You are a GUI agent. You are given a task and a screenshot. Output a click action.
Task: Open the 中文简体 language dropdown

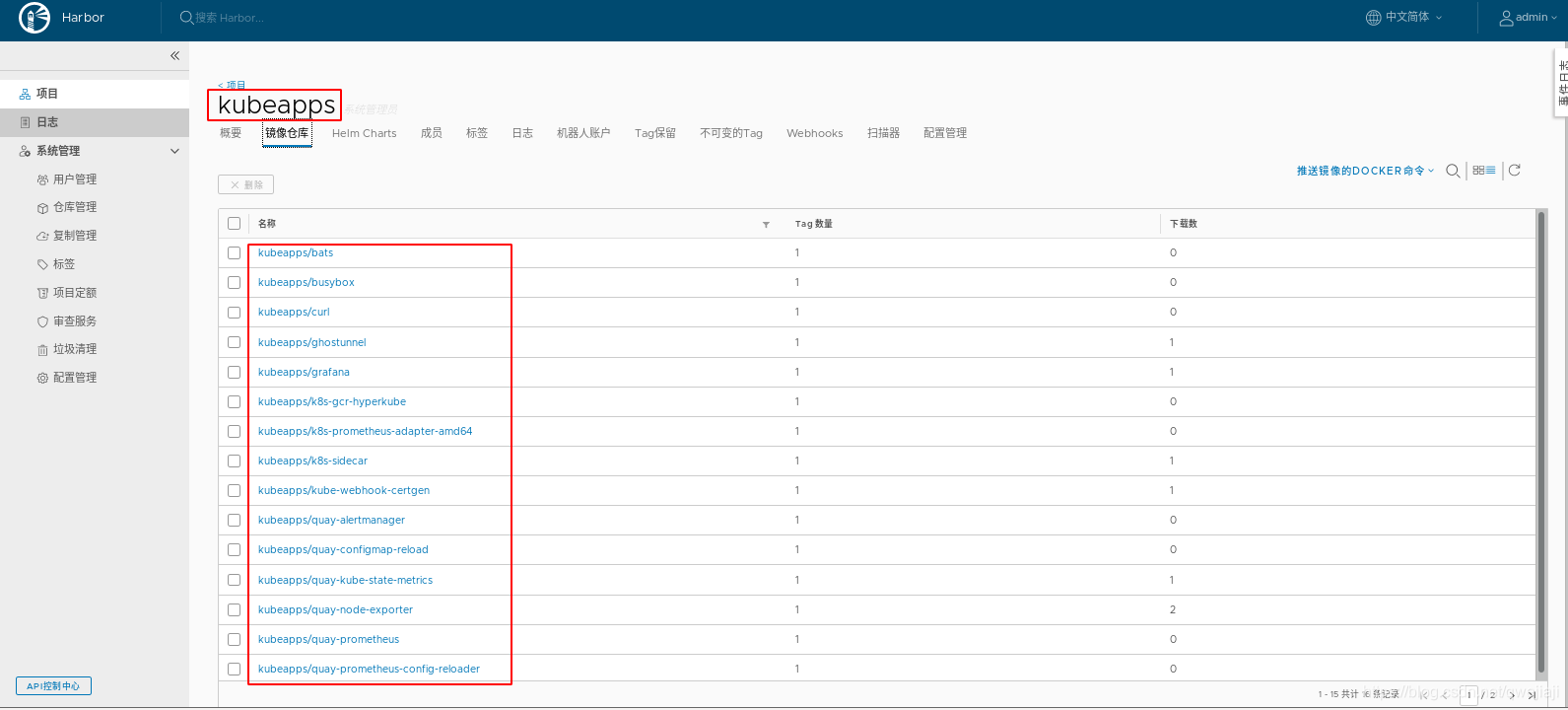point(1403,17)
